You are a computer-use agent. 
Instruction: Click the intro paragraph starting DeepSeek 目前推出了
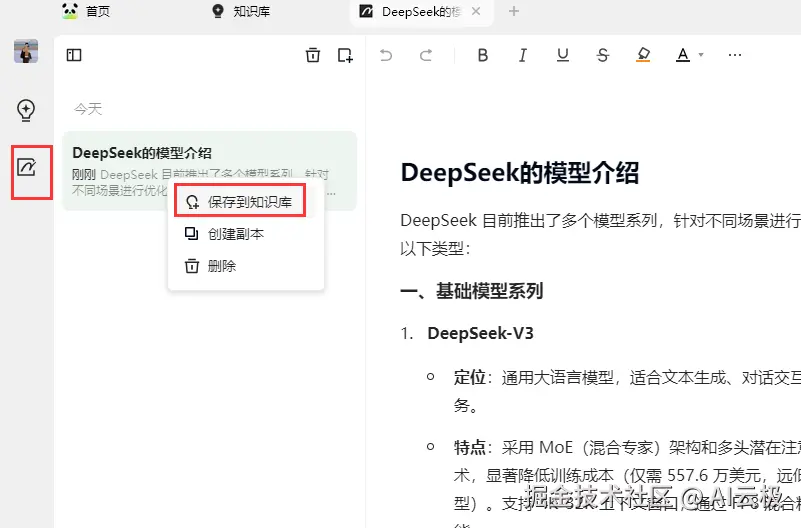pos(600,234)
